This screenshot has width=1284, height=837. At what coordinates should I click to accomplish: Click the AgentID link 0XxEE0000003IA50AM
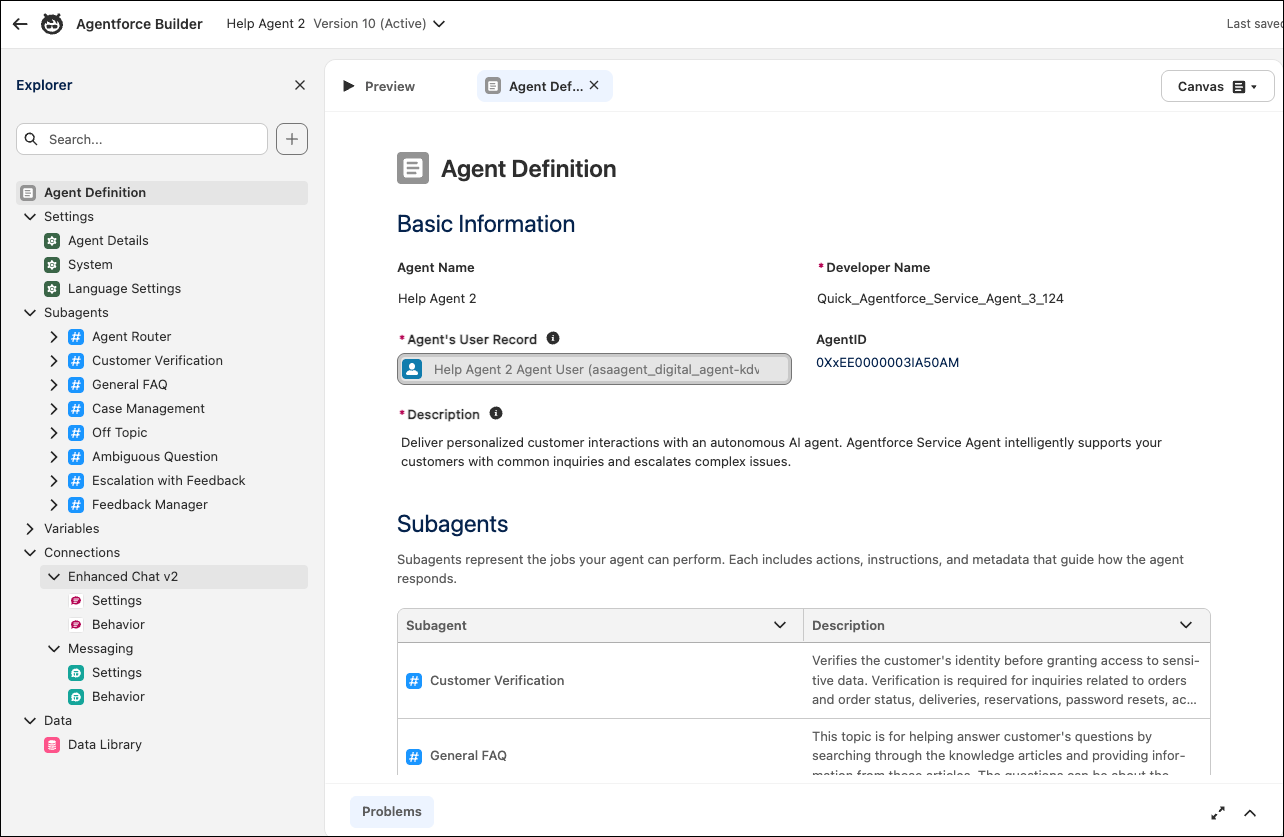(888, 363)
